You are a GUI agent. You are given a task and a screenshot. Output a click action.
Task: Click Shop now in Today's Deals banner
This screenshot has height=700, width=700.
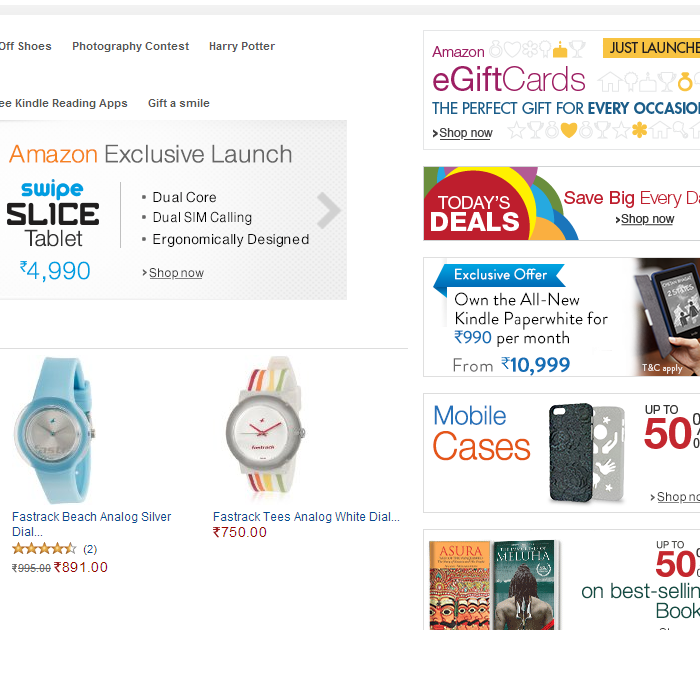(647, 219)
